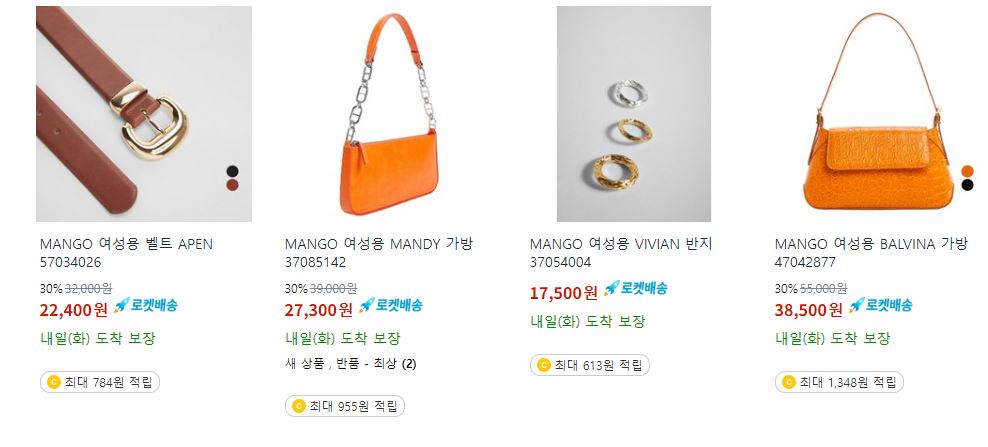This screenshot has height=447, width=988.
Task: Select black color swatch on BALVINA bag
Action: tap(967, 185)
